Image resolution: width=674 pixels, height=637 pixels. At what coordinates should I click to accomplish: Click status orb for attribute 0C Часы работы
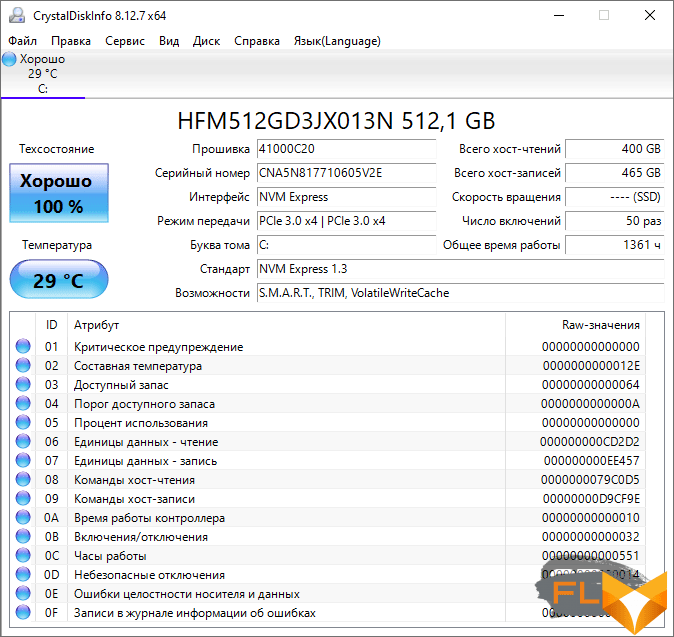pos(23,555)
